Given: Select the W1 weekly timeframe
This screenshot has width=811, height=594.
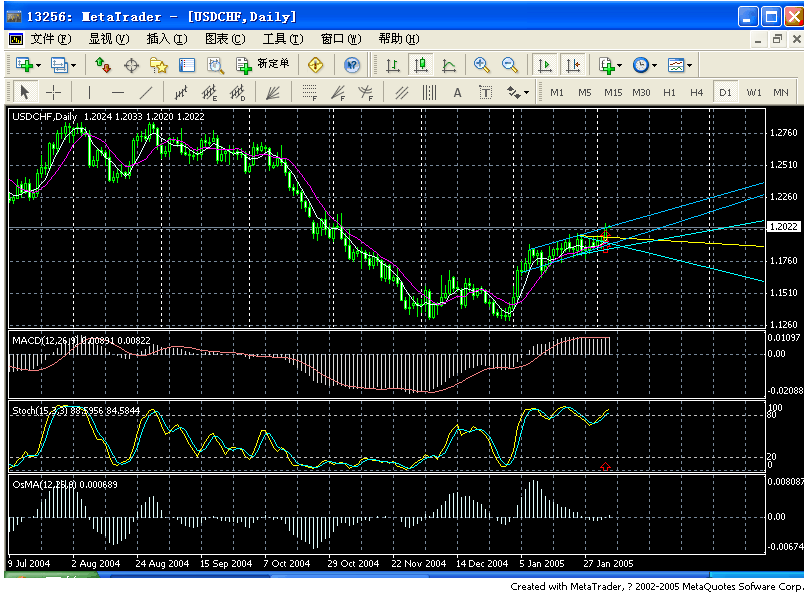Looking at the screenshot, I should [x=753, y=92].
